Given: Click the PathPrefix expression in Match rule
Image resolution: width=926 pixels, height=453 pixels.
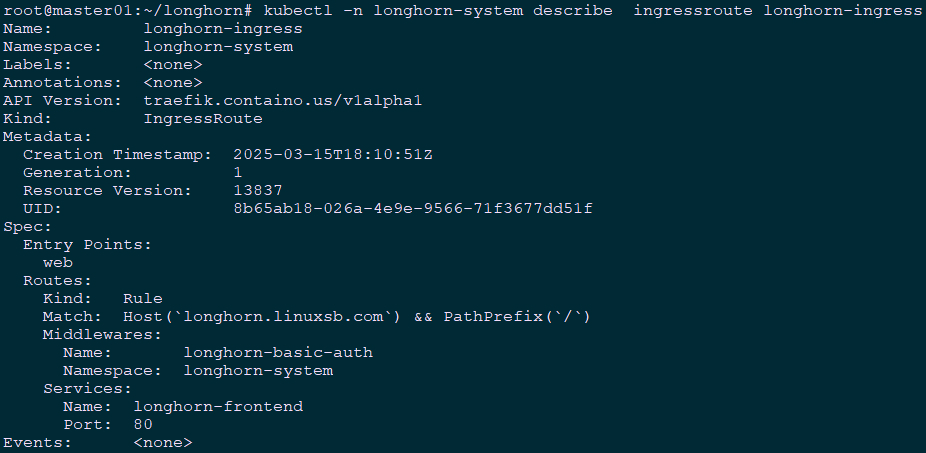Looking at the screenshot, I should click(x=517, y=317).
